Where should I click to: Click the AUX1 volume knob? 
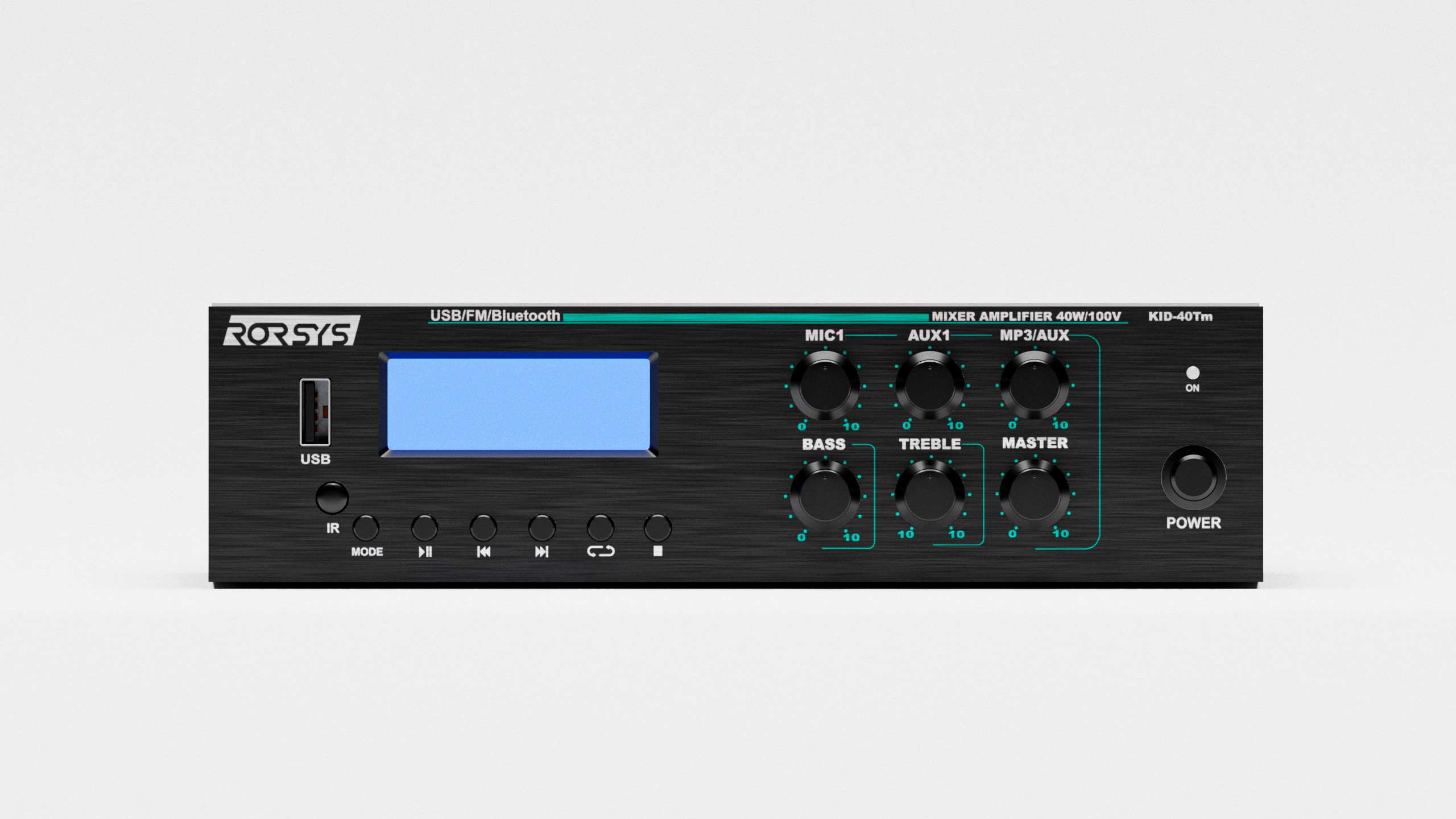click(x=929, y=385)
